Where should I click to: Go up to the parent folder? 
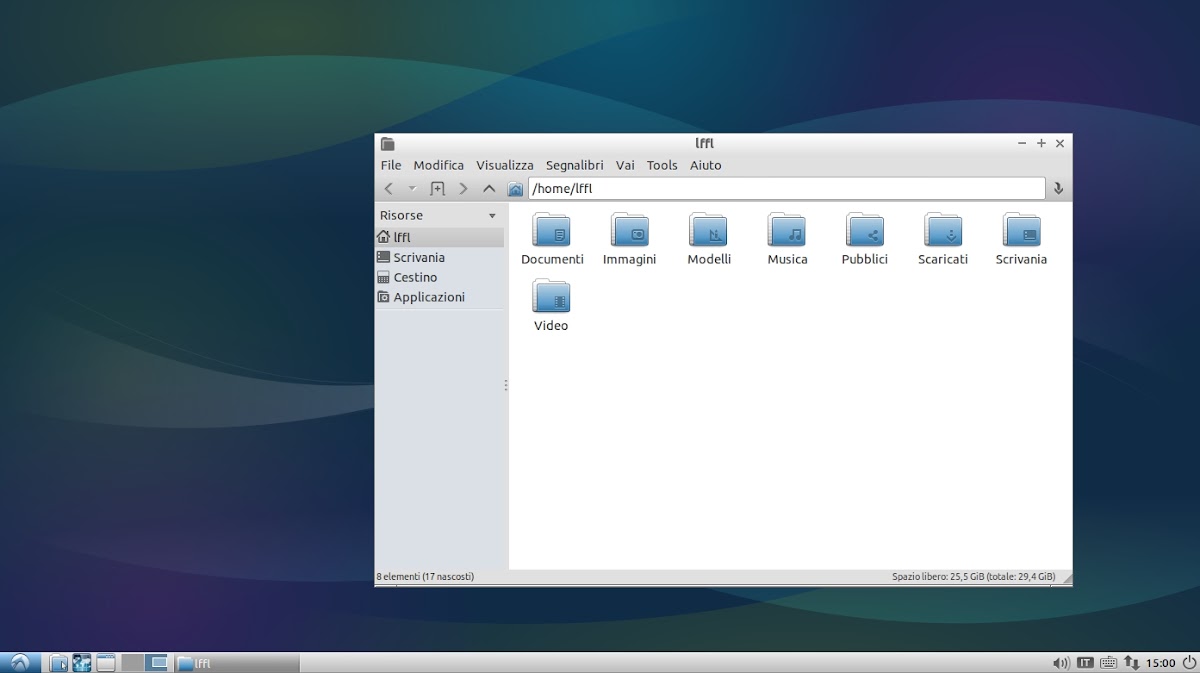(x=489, y=189)
